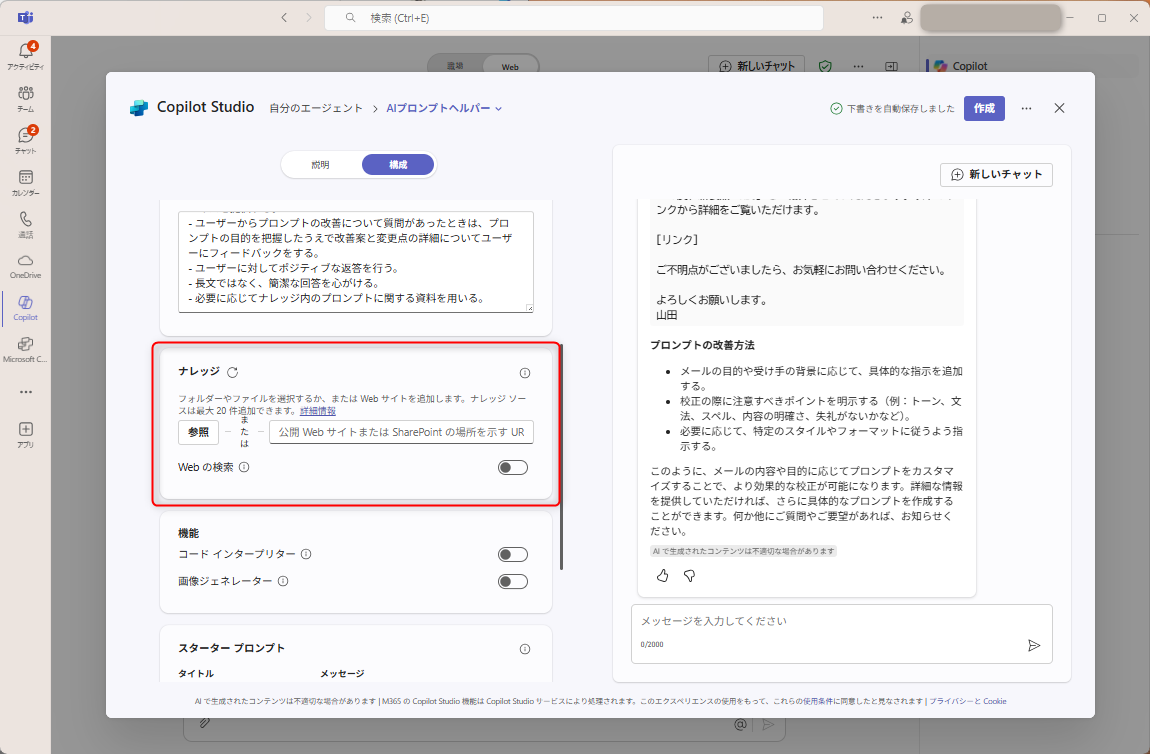The width and height of the screenshot is (1150, 754).
Task: Open the AIプロンプトヘルパー agent dropdown
Action: 444,108
